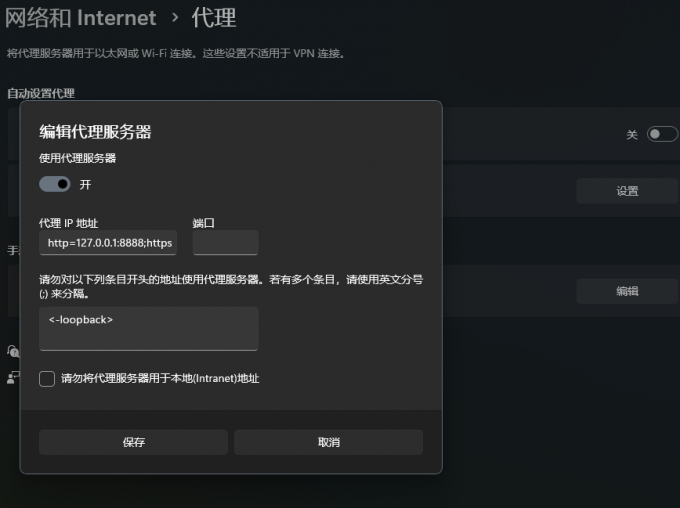Viewport: 680px width, 508px height.
Task: Click the 编辑 button in background page
Action: pos(627,291)
